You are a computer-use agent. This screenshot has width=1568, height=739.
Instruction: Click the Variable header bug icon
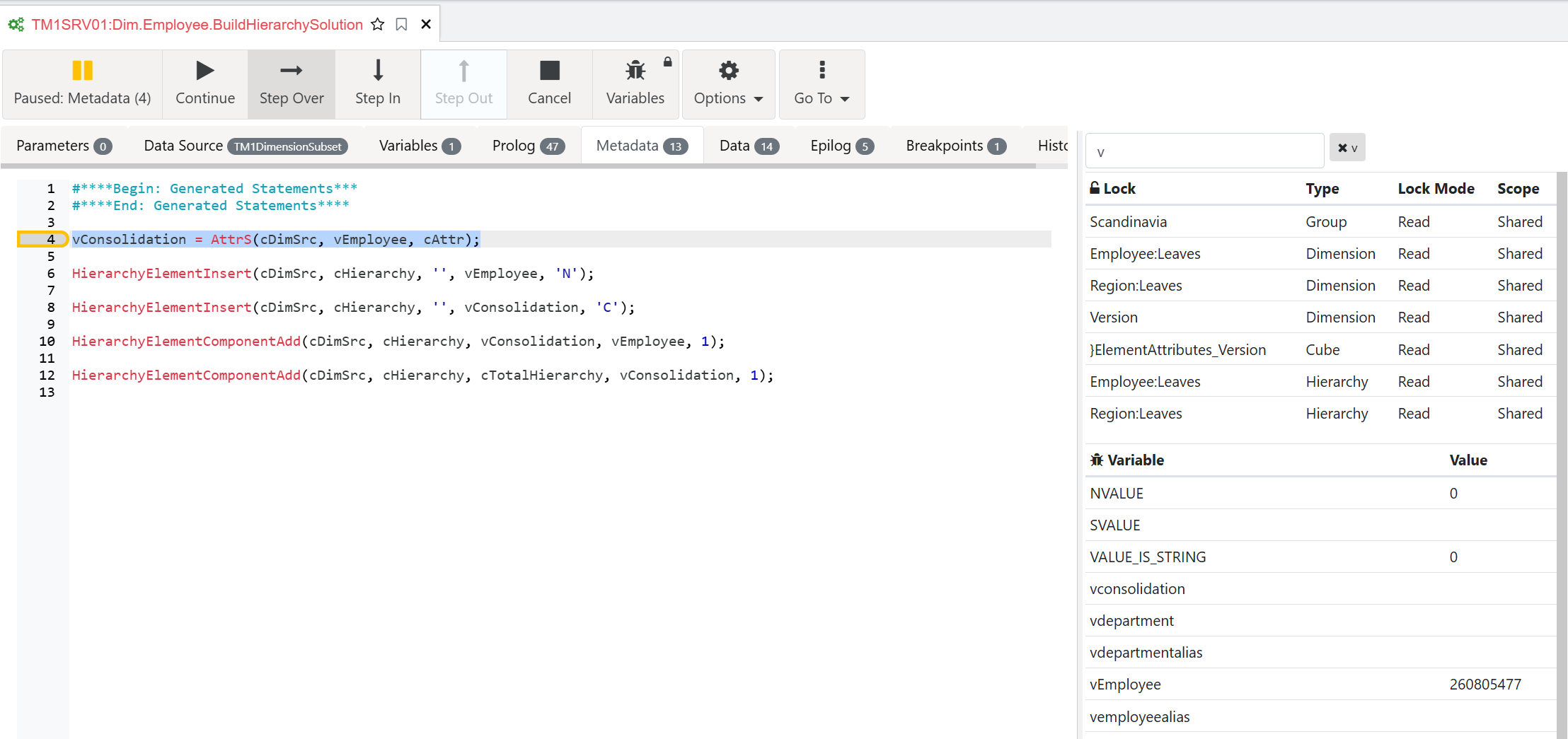click(x=1097, y=460)
